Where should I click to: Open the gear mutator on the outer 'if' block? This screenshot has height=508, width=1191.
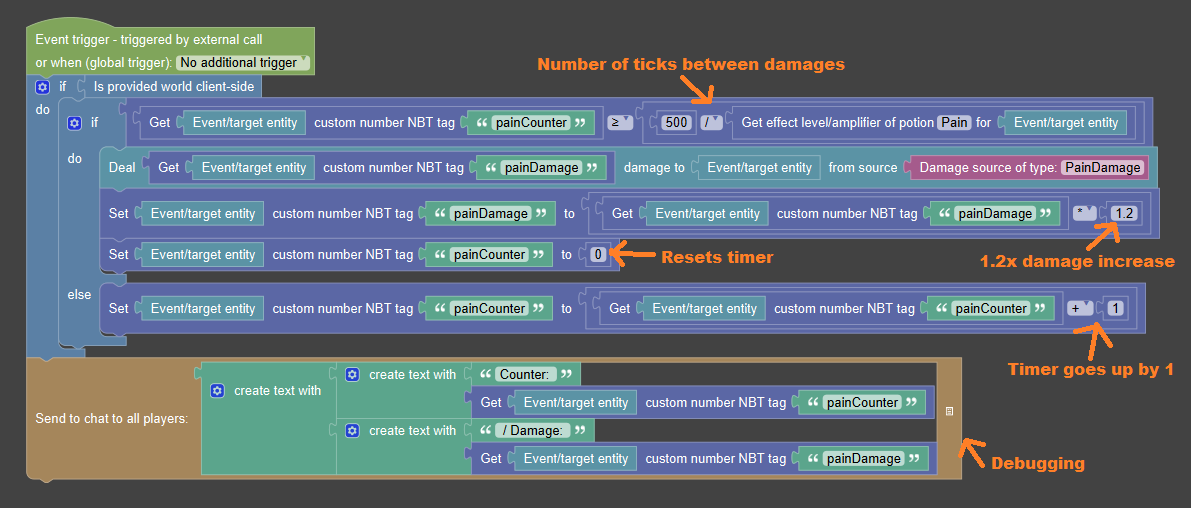click(43, 87)
